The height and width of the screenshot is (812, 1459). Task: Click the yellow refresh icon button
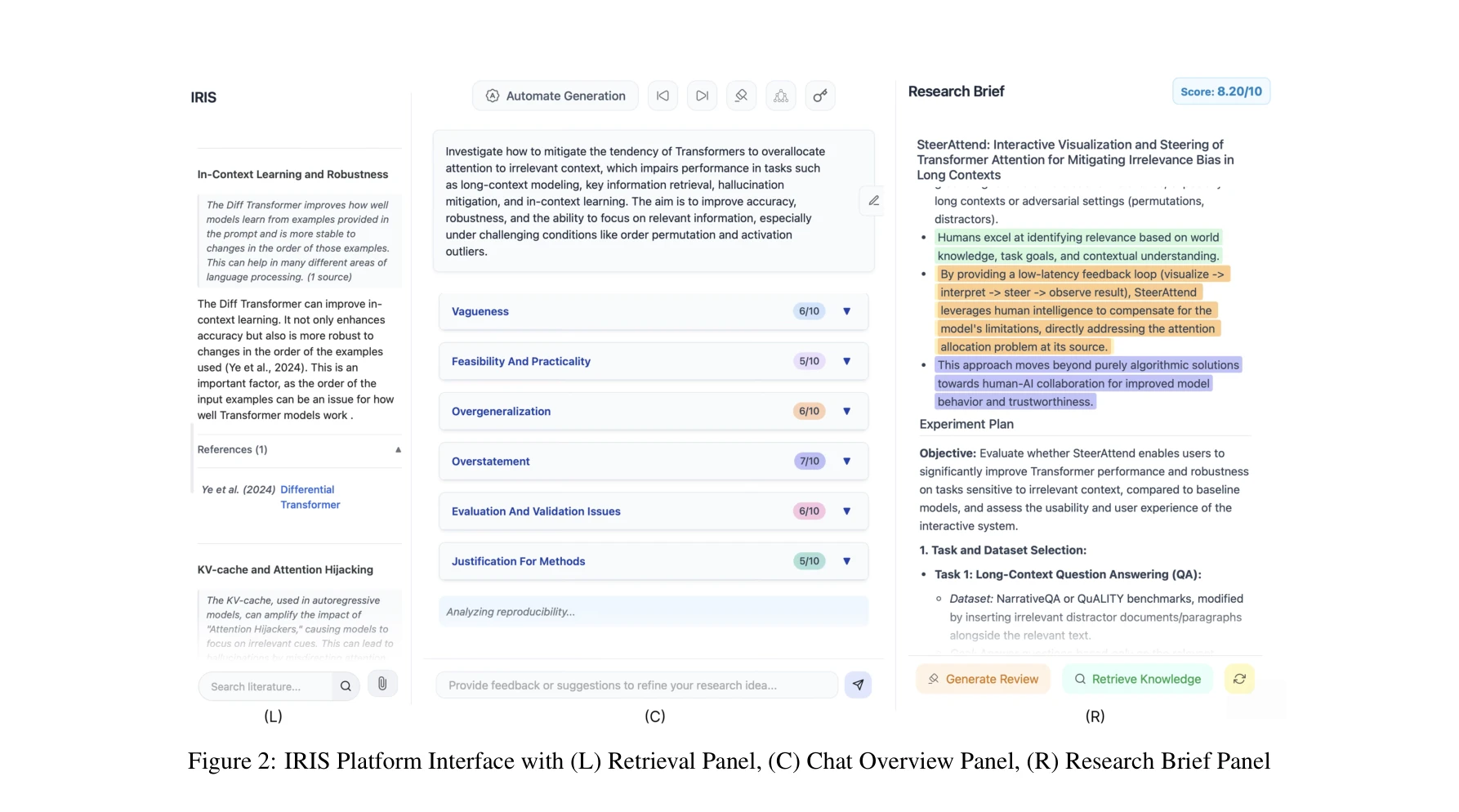pyautogui.click(x=1239, y=679)
